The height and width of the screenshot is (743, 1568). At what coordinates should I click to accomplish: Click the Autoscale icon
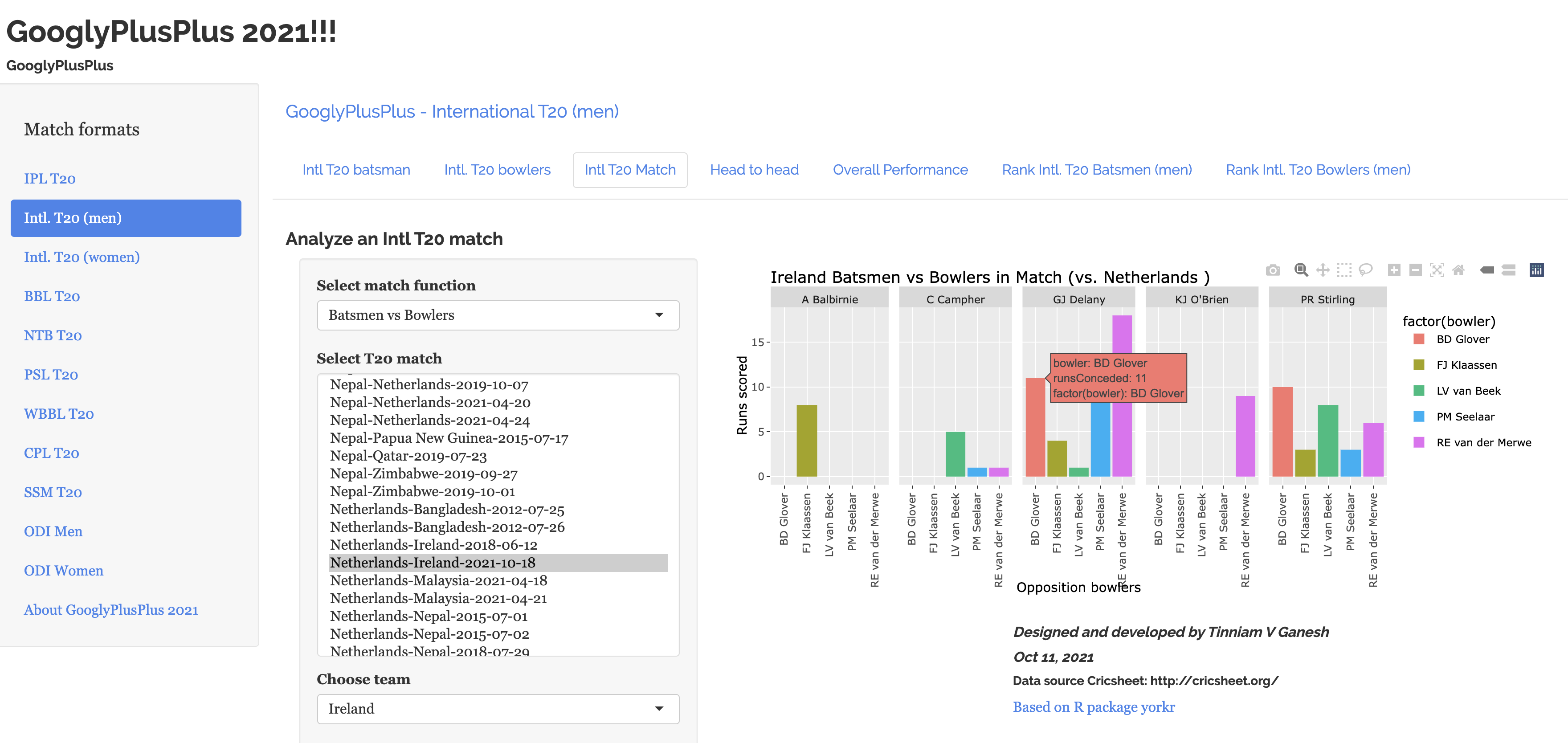(1437, 270)
